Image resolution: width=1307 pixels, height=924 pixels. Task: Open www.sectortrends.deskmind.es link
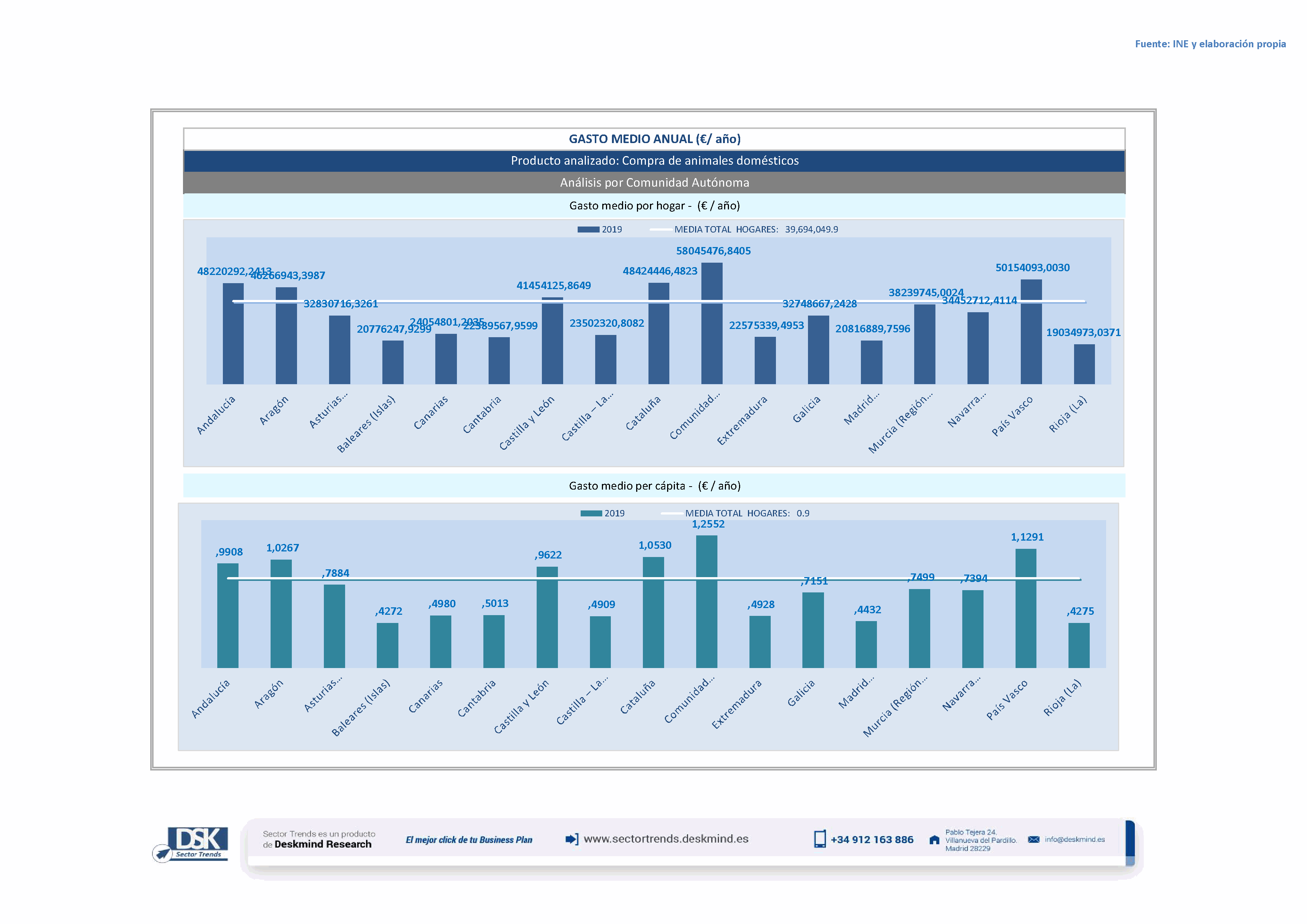click(x=666, y=839)
